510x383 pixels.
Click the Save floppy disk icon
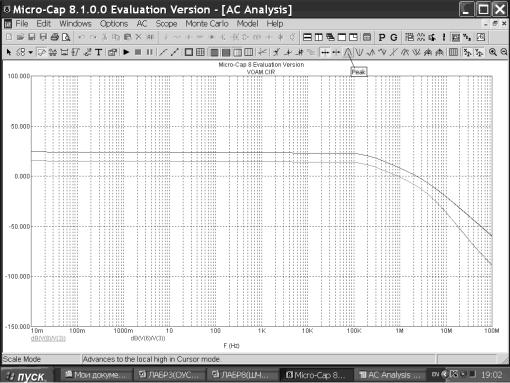[32, 37]
